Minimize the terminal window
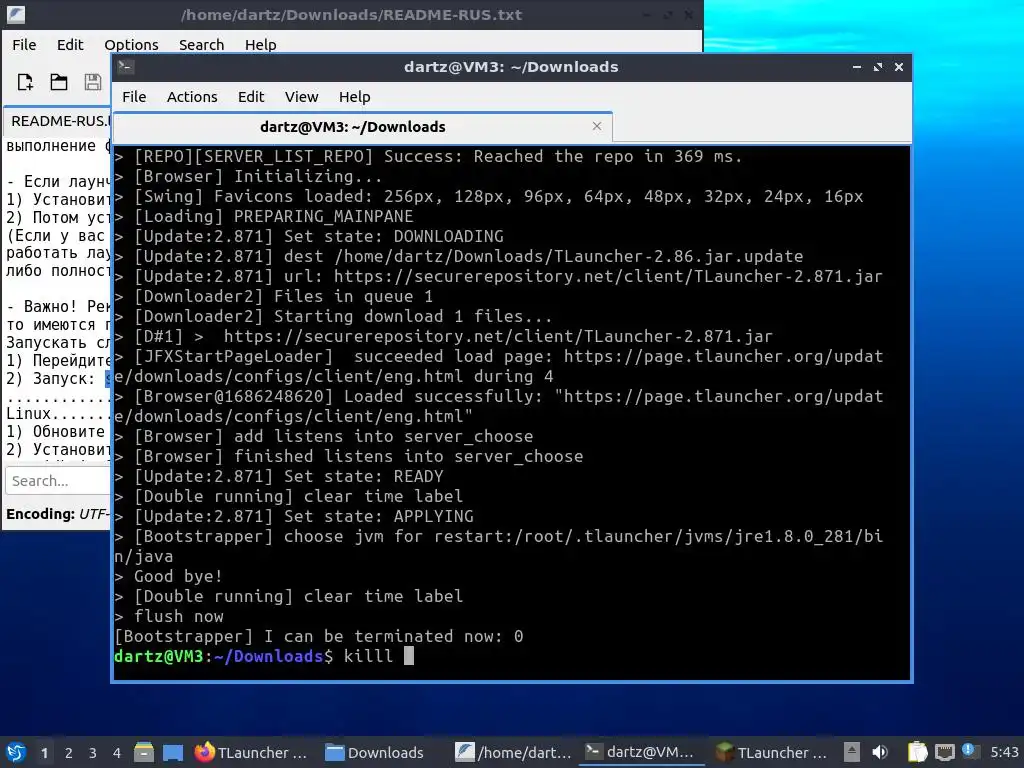This screenshot has width=1024, height=768. point(857,67)
